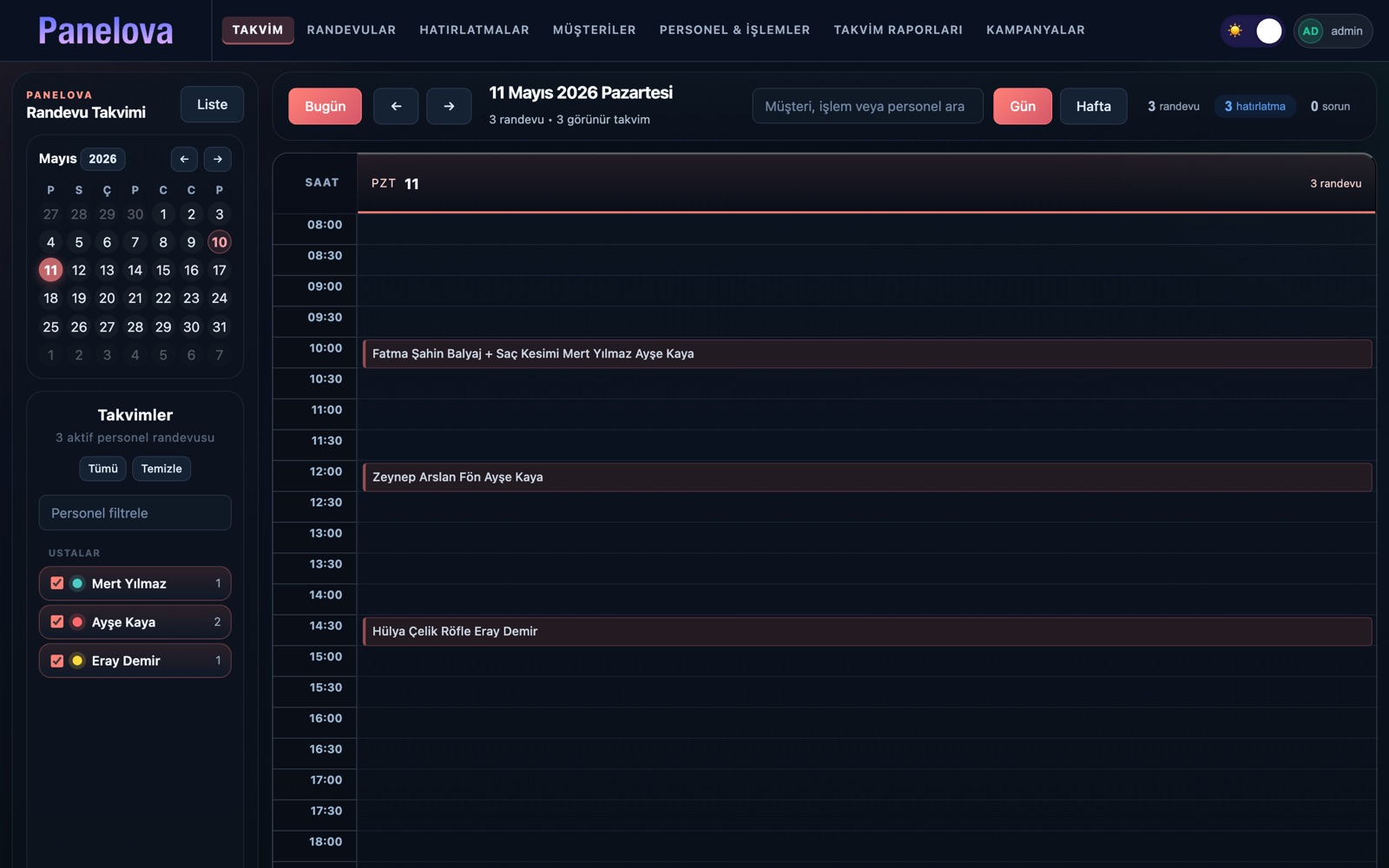
Task: Click the Mayıs month label
Action: (x=57, y=159)
